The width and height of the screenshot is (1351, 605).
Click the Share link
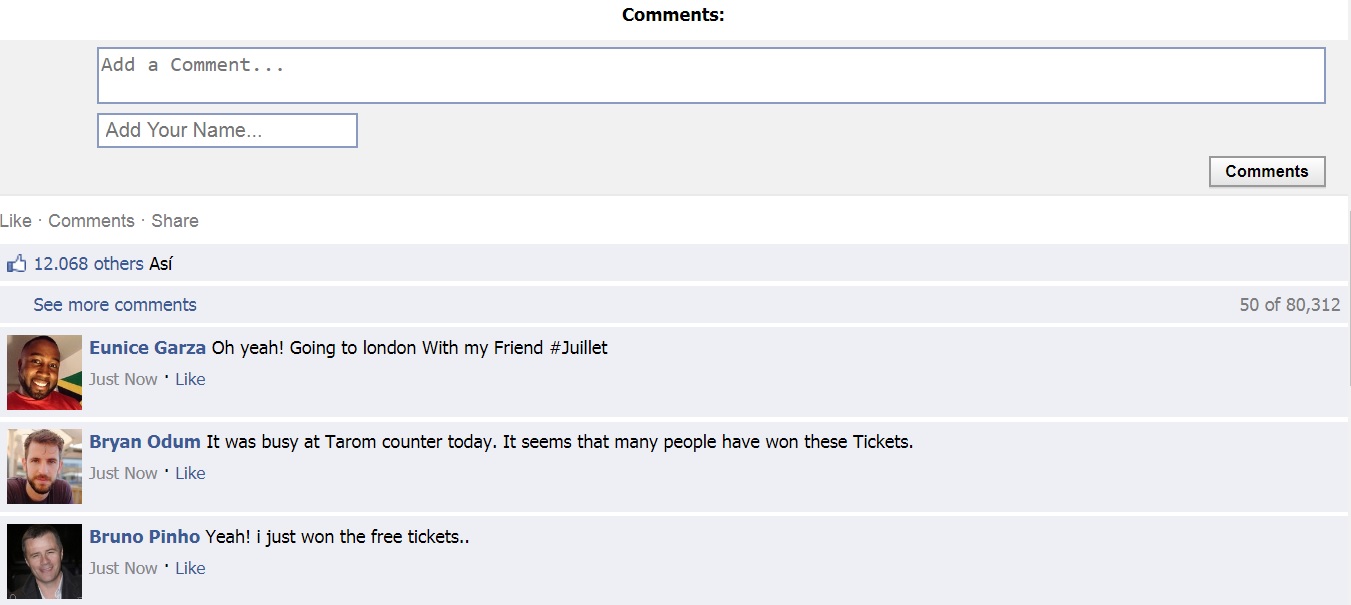(x=175, y=221)
